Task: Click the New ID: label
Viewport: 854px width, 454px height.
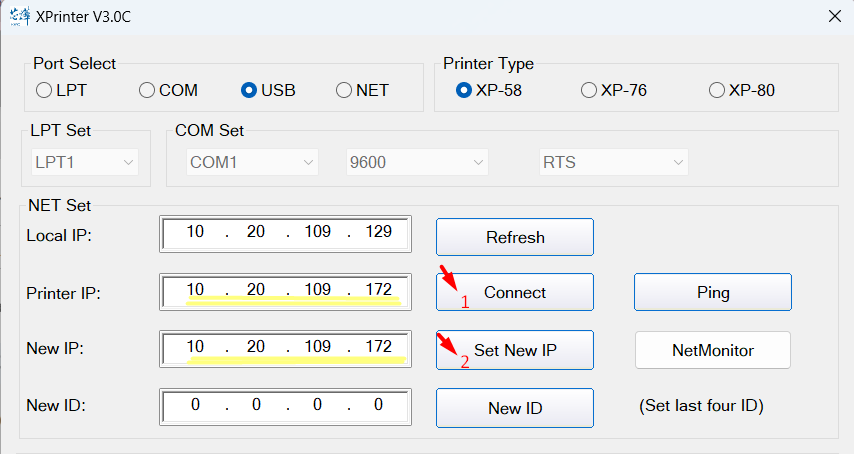Action: tap(56, 406)
